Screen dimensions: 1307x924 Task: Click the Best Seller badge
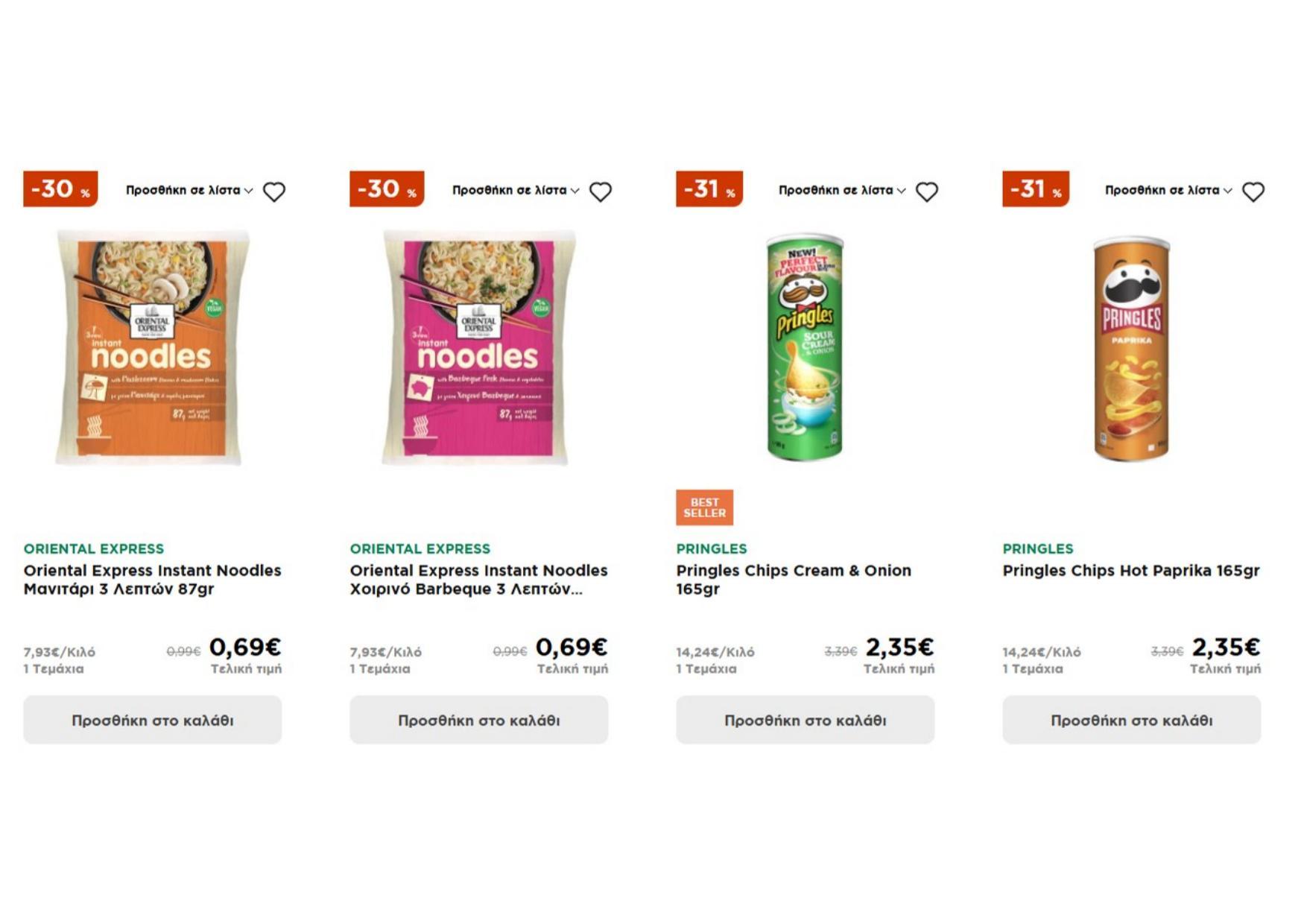click(x=704, y=507)
